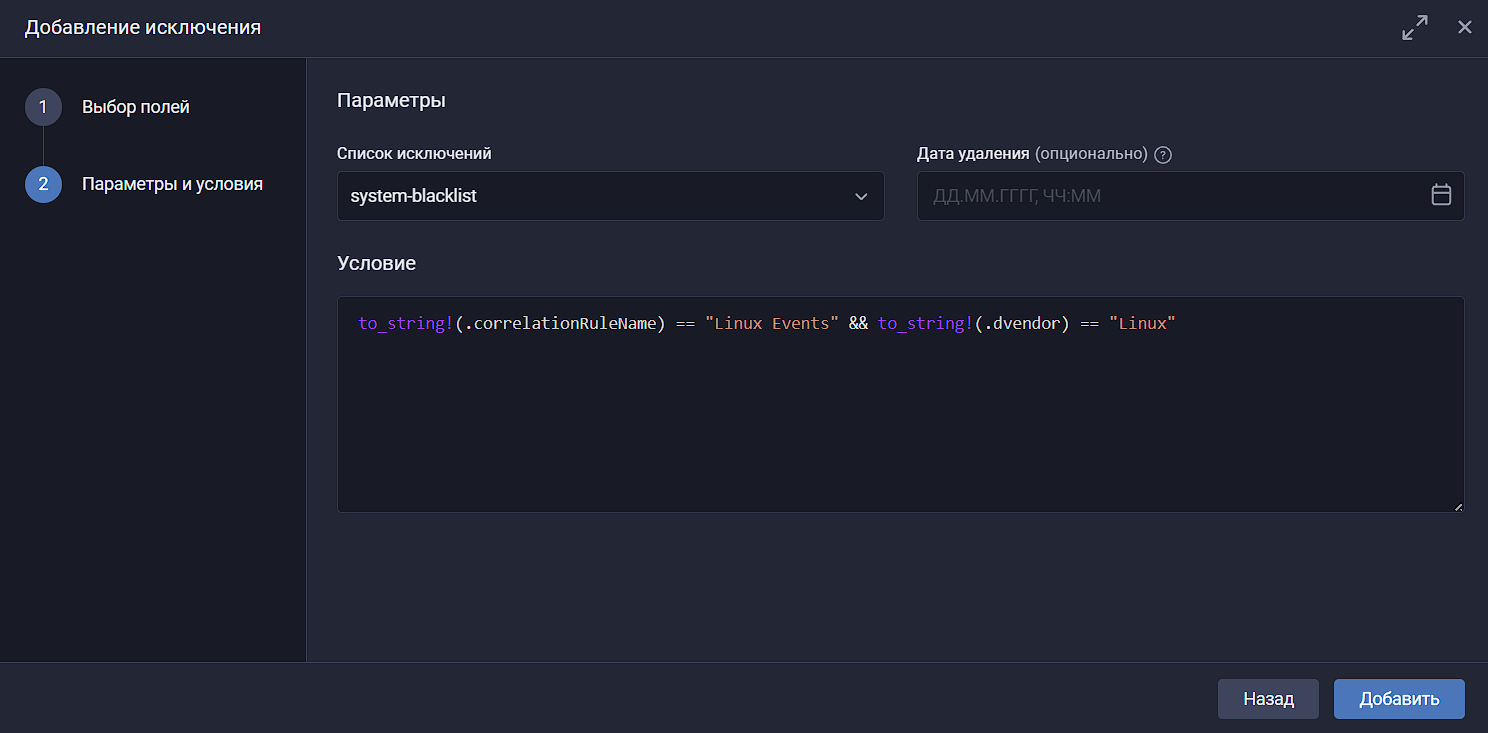
Task: Focus the Дата удаления date input field
Action: pos(1170,196)
